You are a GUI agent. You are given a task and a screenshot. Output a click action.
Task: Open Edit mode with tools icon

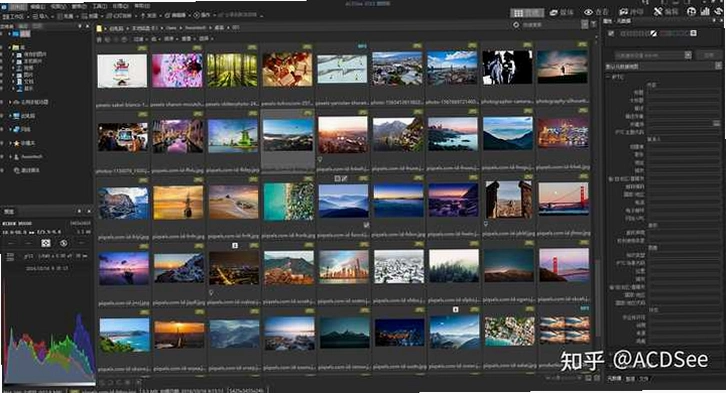[666, 12]
